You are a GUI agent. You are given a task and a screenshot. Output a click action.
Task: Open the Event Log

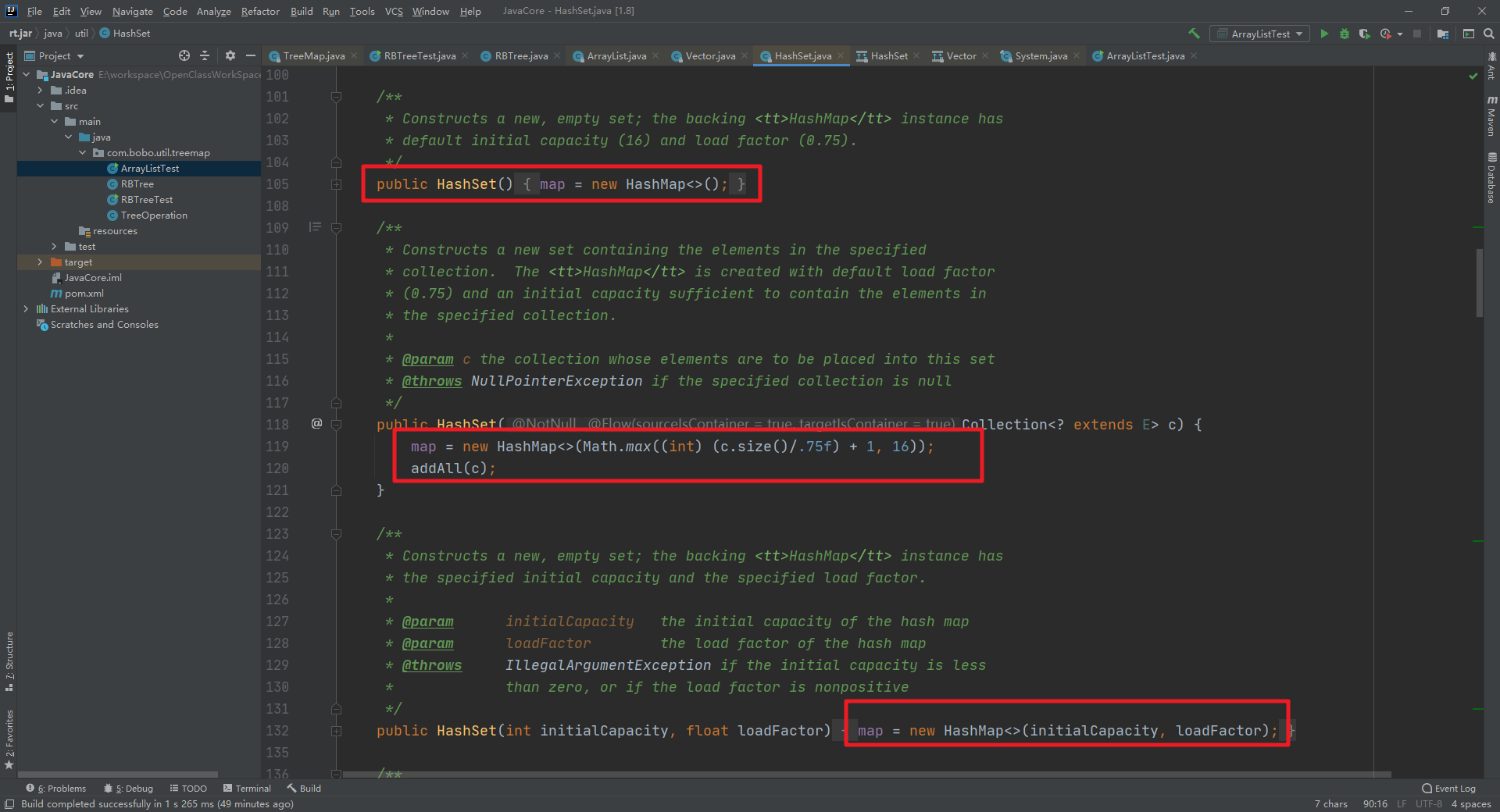(1448, 788)
